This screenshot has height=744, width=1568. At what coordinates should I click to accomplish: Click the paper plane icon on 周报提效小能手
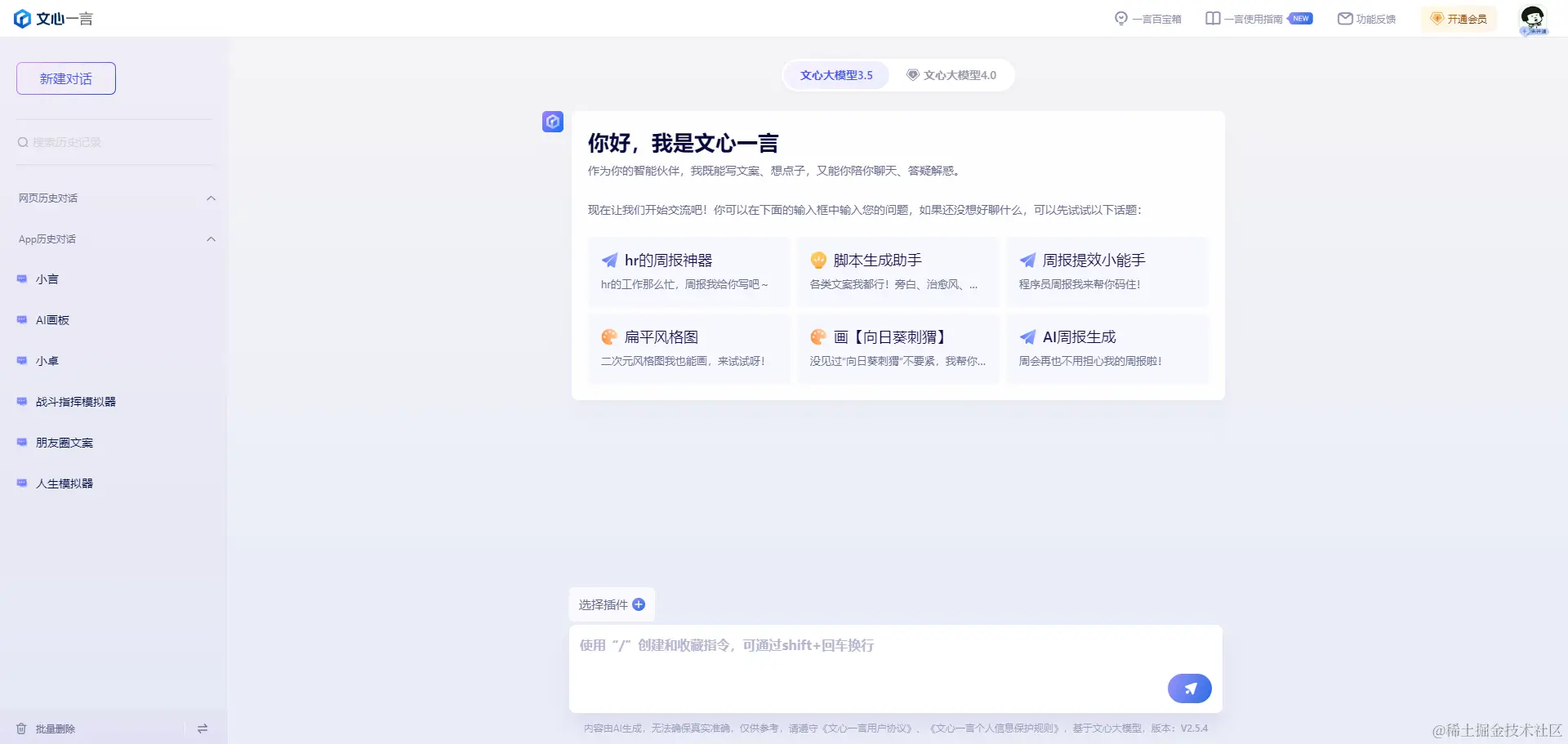[1028, 261]
